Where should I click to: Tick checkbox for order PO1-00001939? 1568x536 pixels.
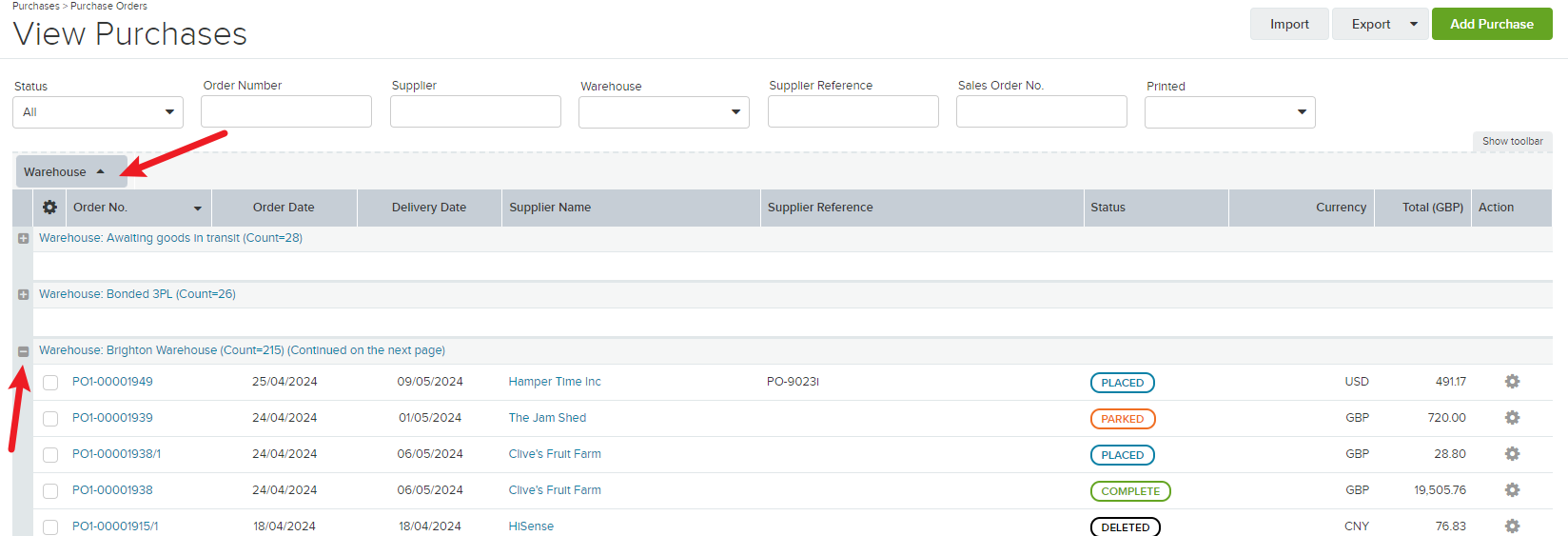click(x=50, y=419)
